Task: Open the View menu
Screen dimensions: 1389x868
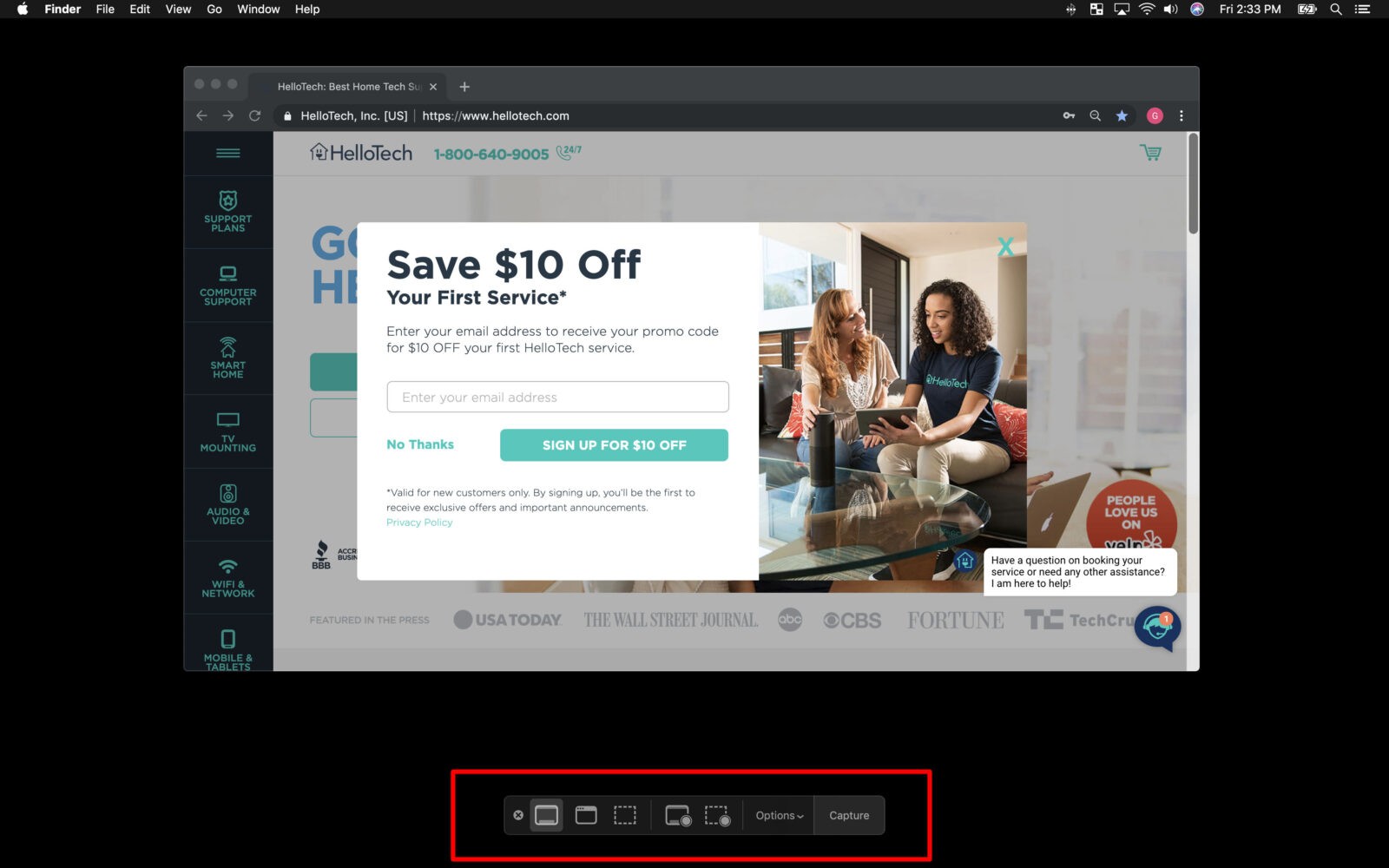Action: [x=178, y=9]
